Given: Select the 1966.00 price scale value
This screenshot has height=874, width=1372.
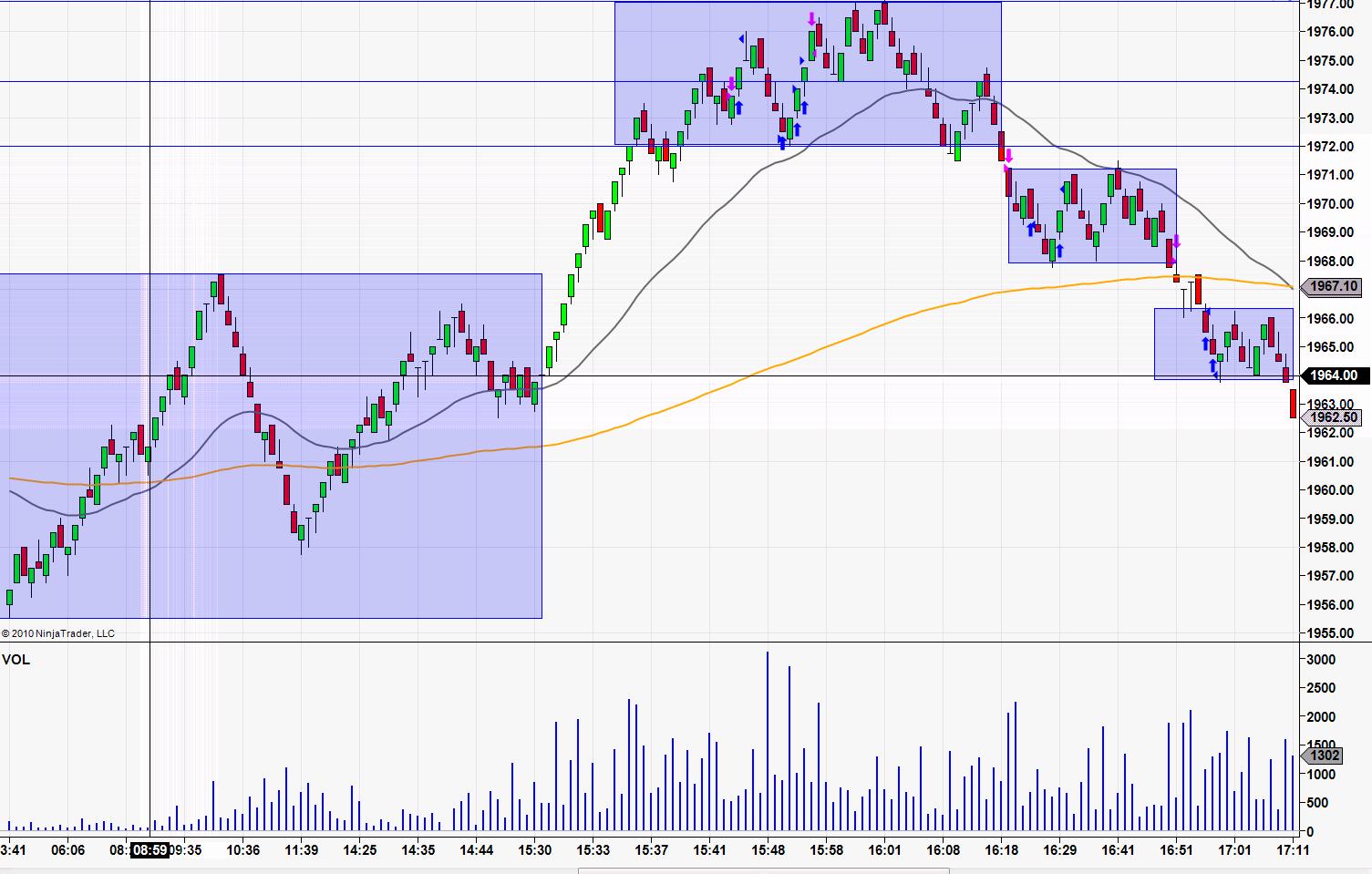Looking at the screenshot, I should point(1330,319).
